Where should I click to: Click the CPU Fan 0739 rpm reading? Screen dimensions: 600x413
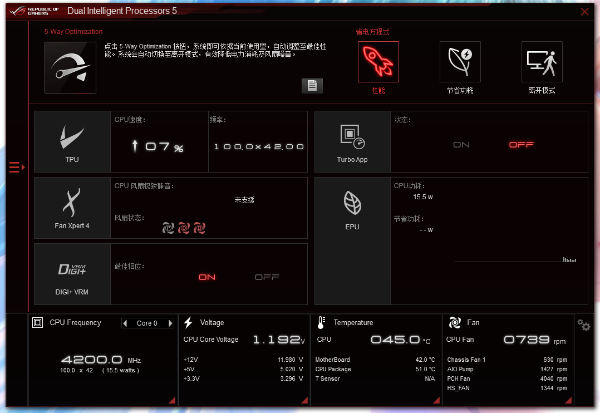534,340
